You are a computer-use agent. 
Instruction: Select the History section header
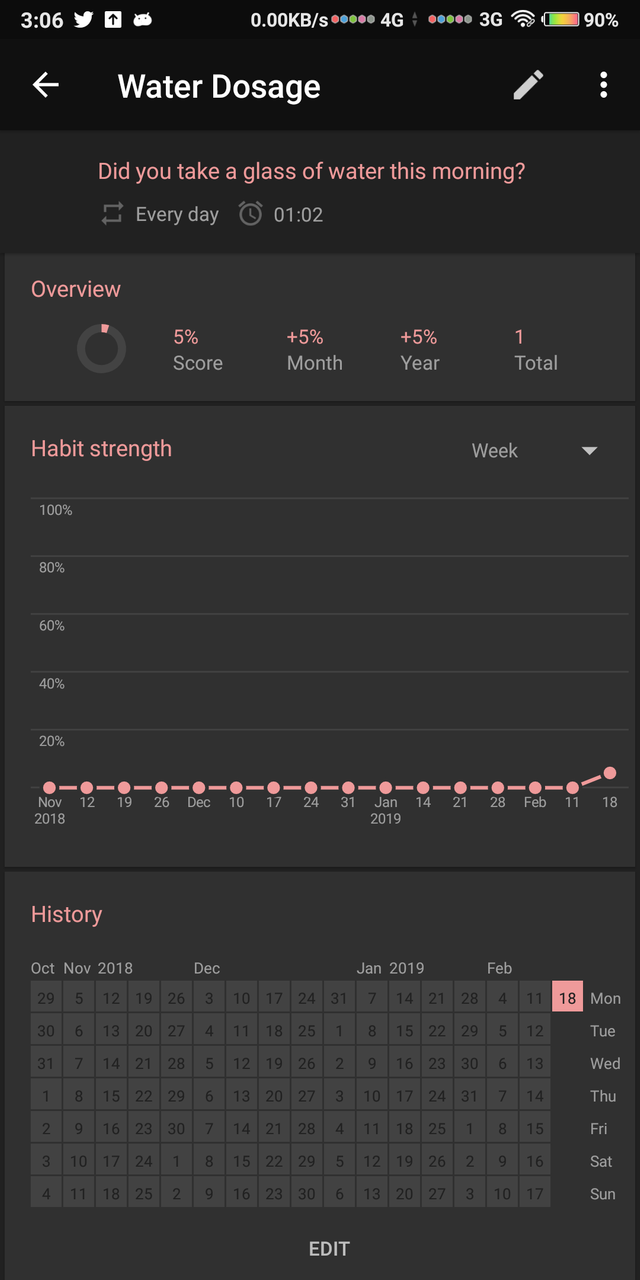(x=66, y=914)
